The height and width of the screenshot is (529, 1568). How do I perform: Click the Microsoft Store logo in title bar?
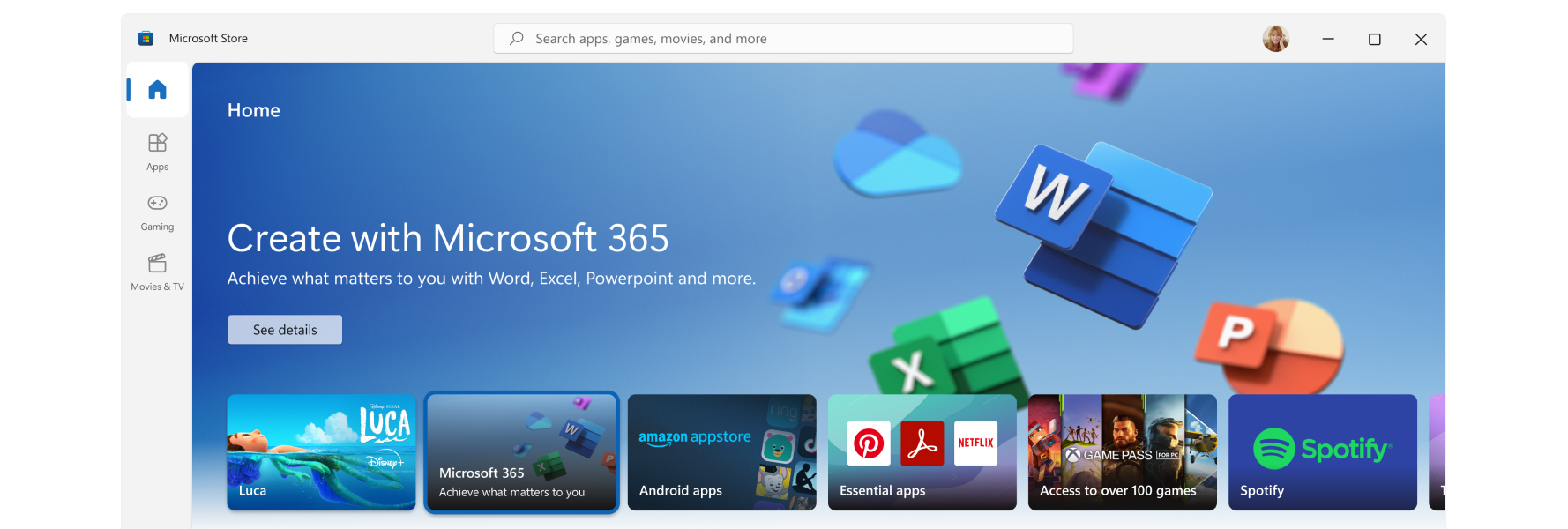pos(146,39)
